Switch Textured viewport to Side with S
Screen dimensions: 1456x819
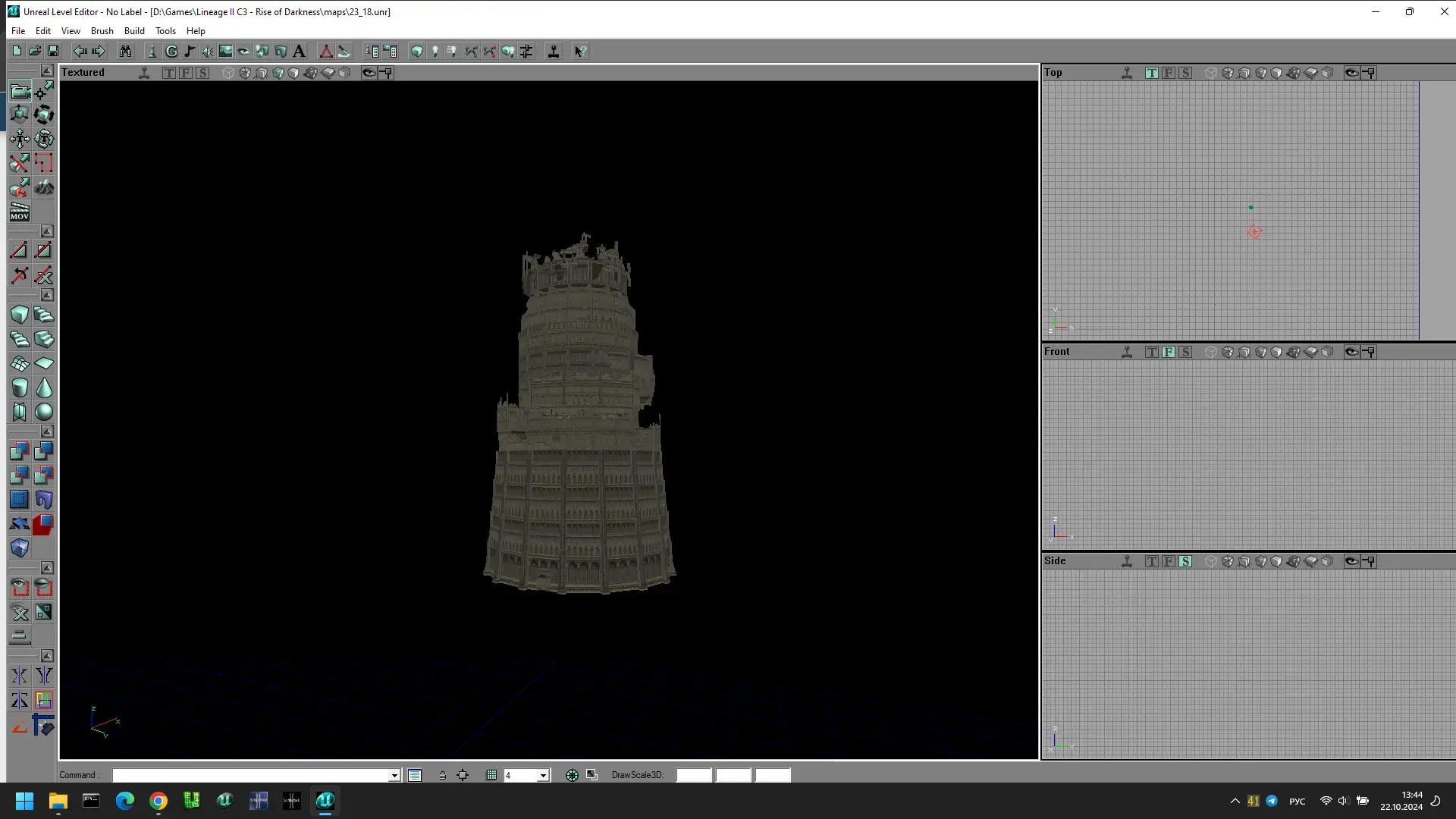tap(202, 73)
